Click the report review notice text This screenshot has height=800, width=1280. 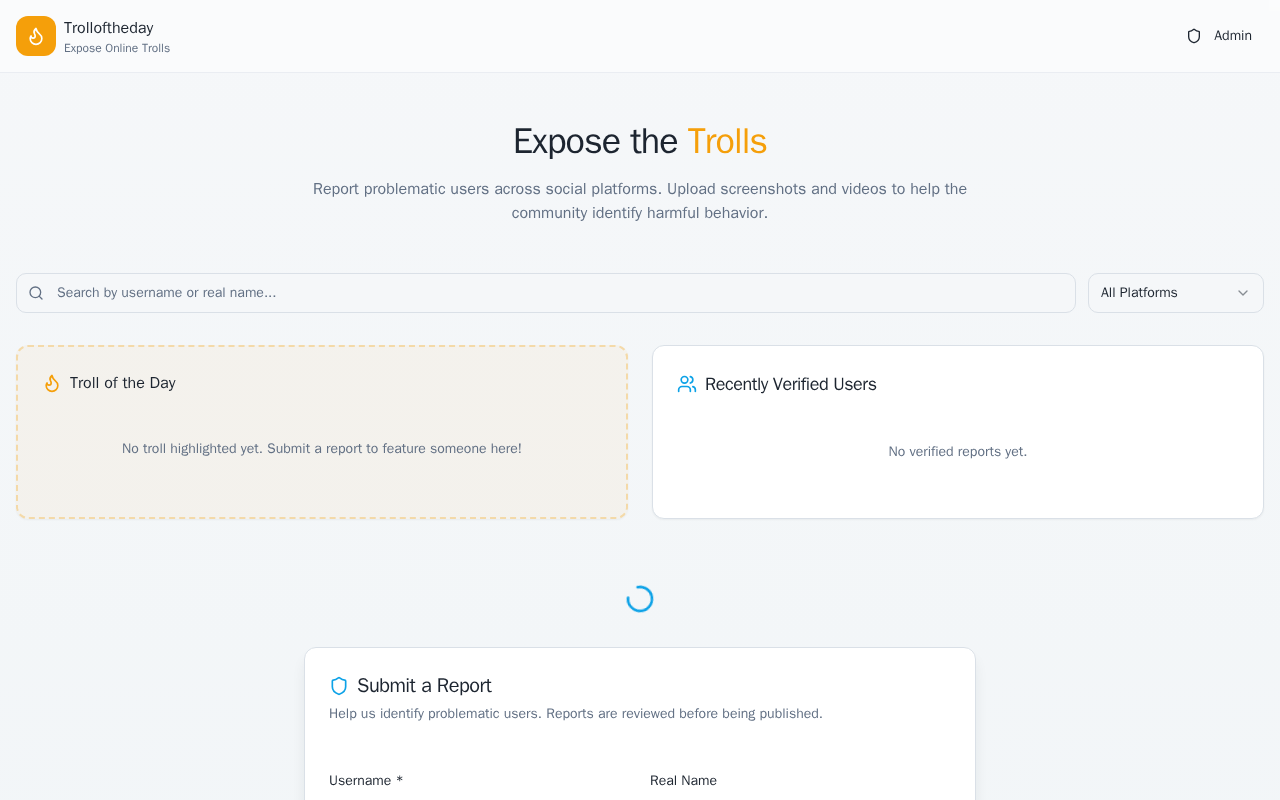(576, 714)
